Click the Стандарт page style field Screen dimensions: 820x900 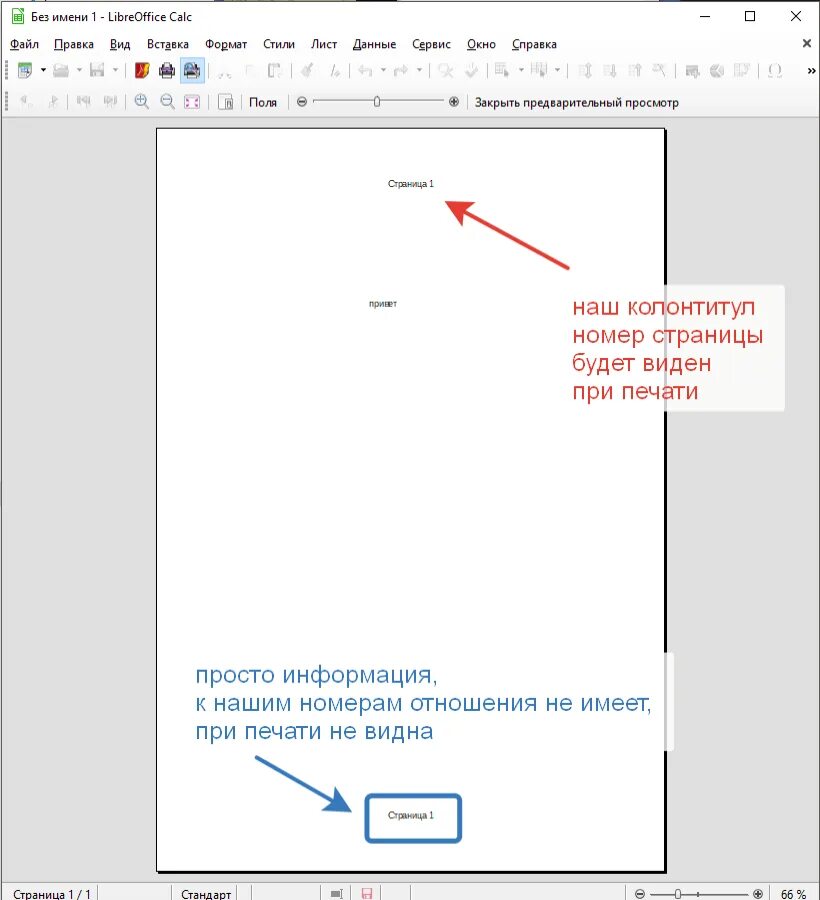point(206,894)
